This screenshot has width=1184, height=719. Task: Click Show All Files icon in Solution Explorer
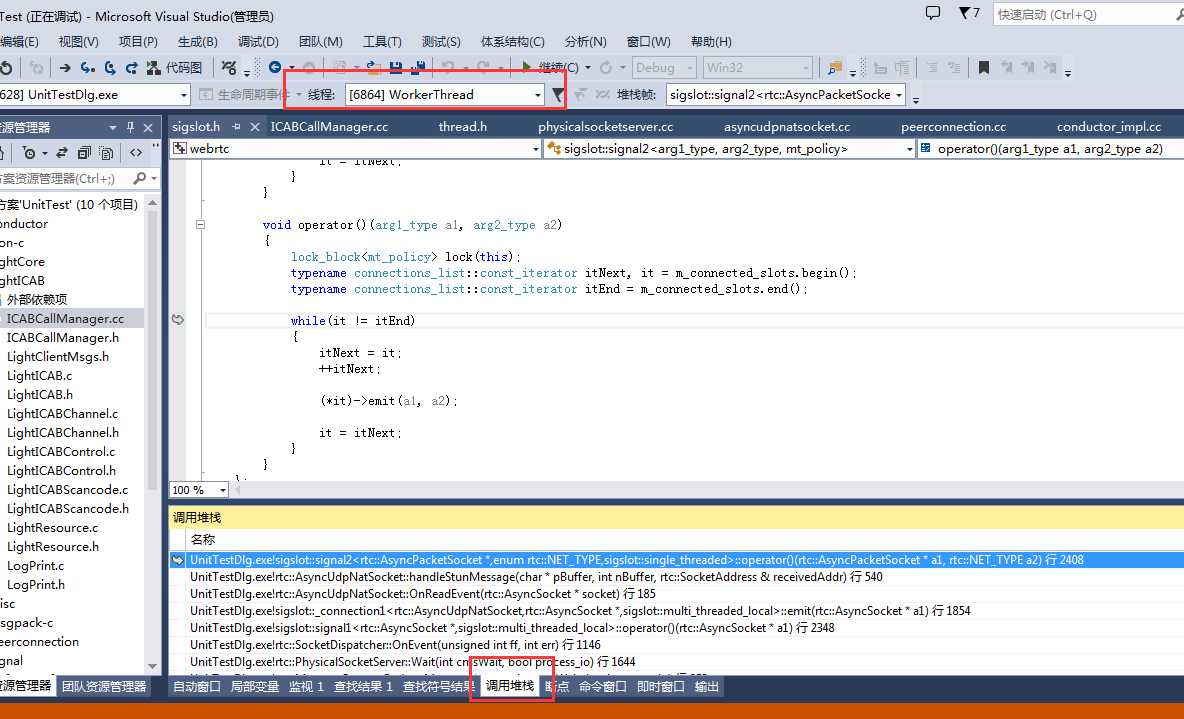click(x=106, y=153)
